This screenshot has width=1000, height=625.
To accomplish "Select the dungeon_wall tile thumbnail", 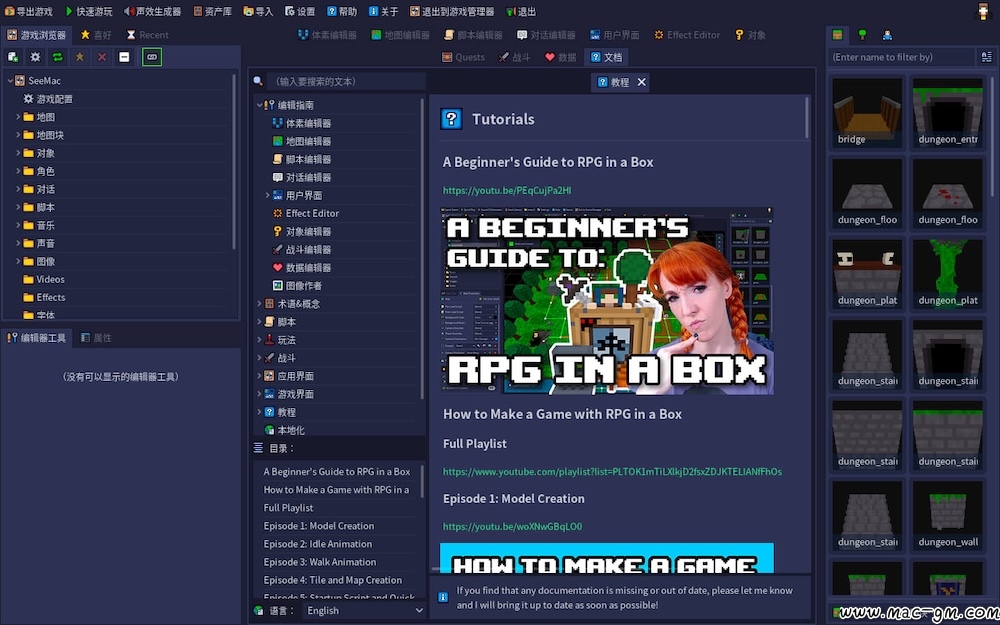I will click(948, 515).
